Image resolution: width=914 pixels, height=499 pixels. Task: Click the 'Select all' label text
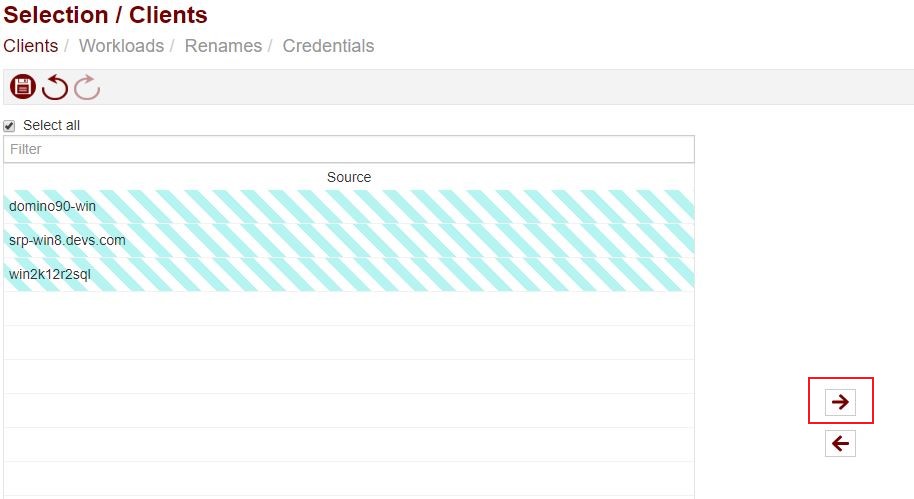51,126
